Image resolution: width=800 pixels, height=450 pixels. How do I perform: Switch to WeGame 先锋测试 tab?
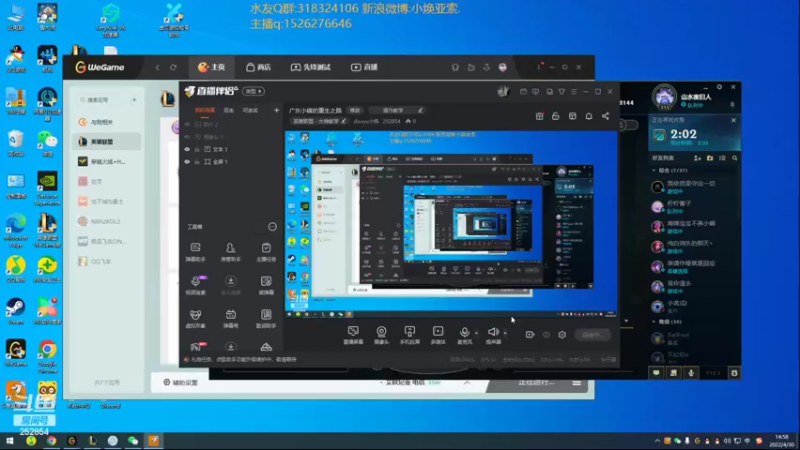coord(310,67)
